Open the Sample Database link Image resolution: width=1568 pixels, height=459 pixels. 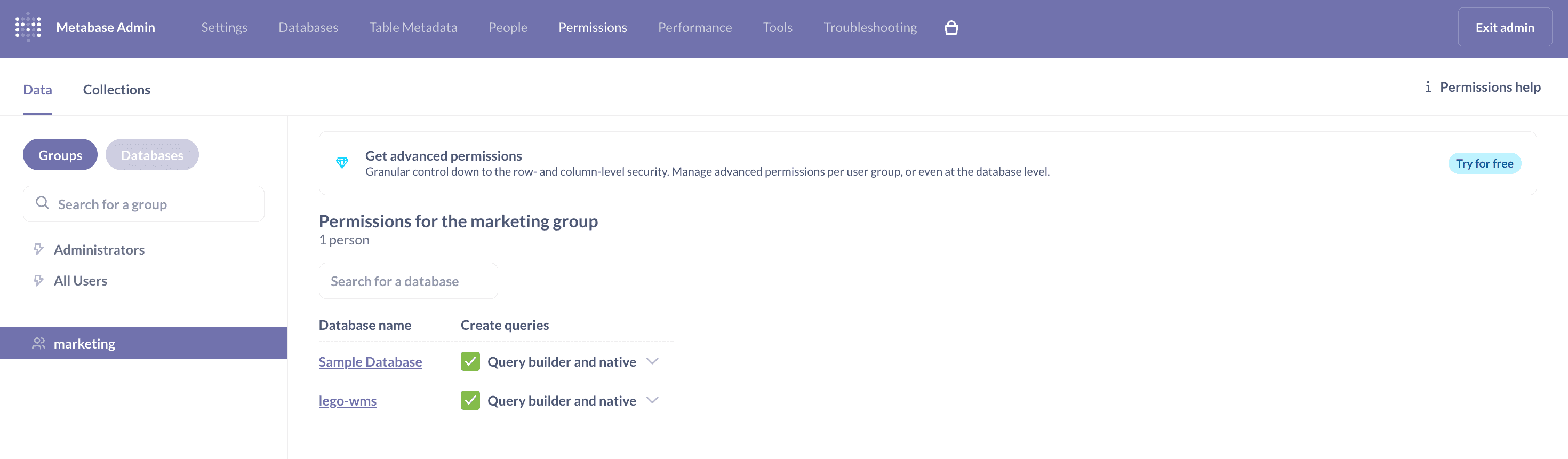tap(370, 362)
